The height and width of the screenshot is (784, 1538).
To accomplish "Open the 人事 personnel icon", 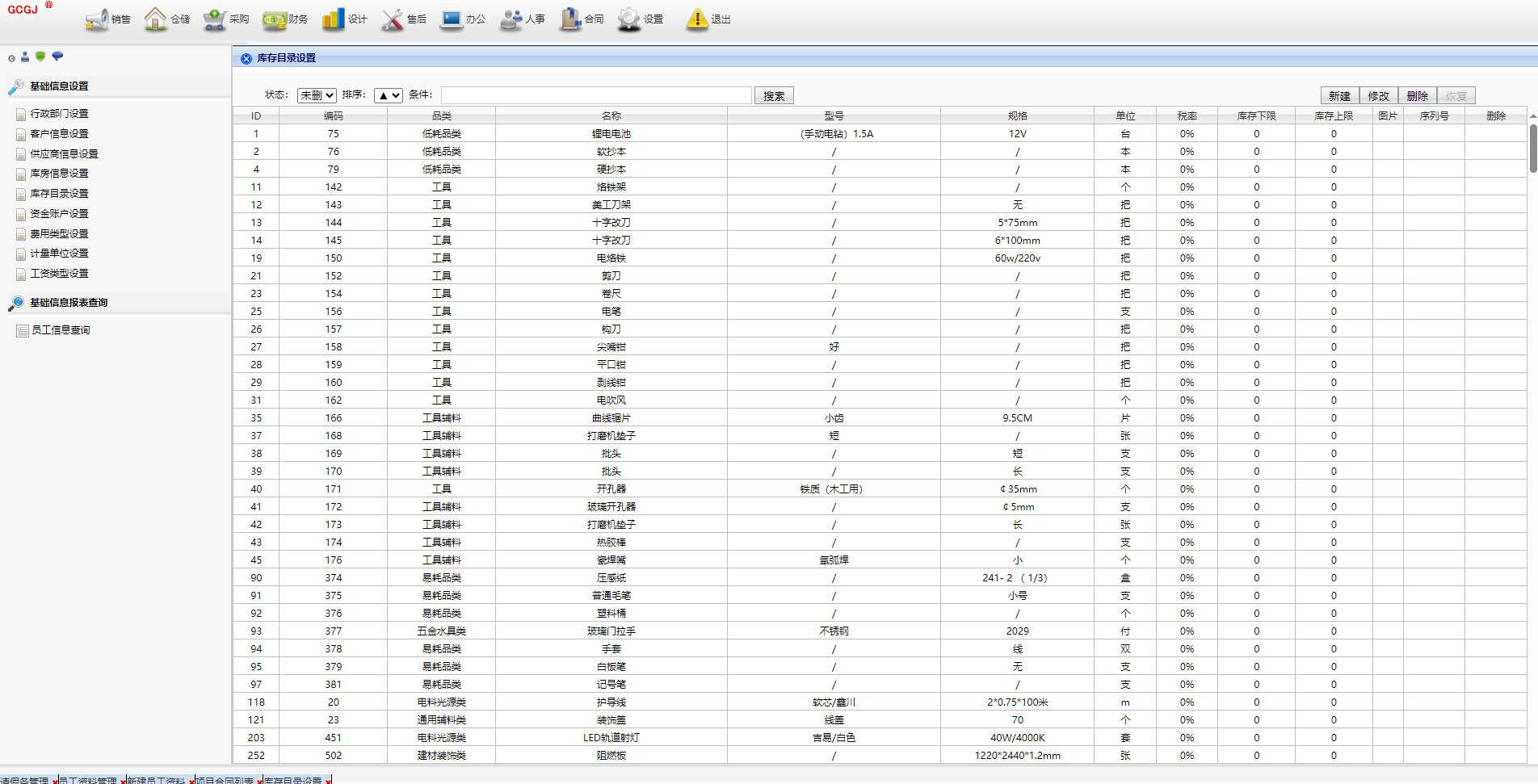I will [511, 19].
